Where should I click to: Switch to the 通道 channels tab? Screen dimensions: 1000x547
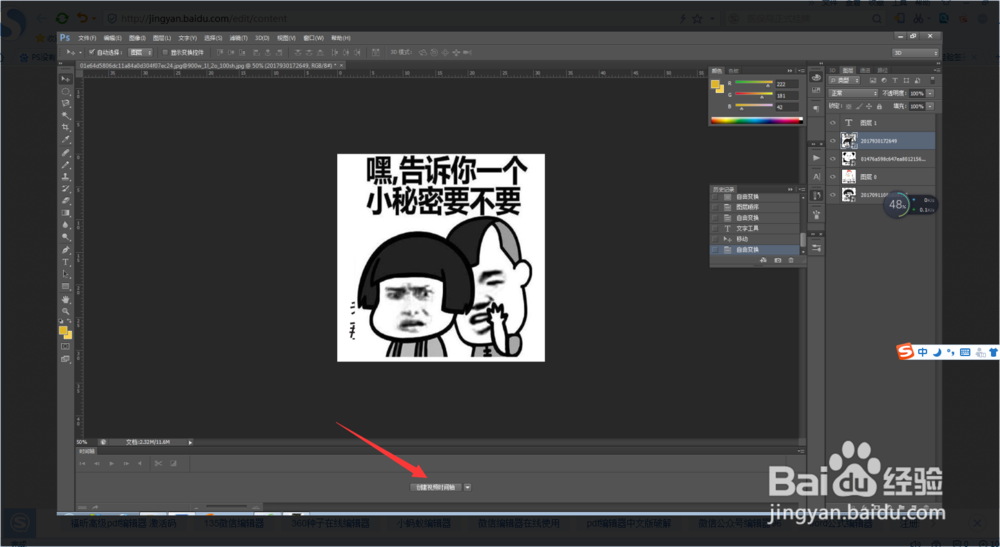865,70
